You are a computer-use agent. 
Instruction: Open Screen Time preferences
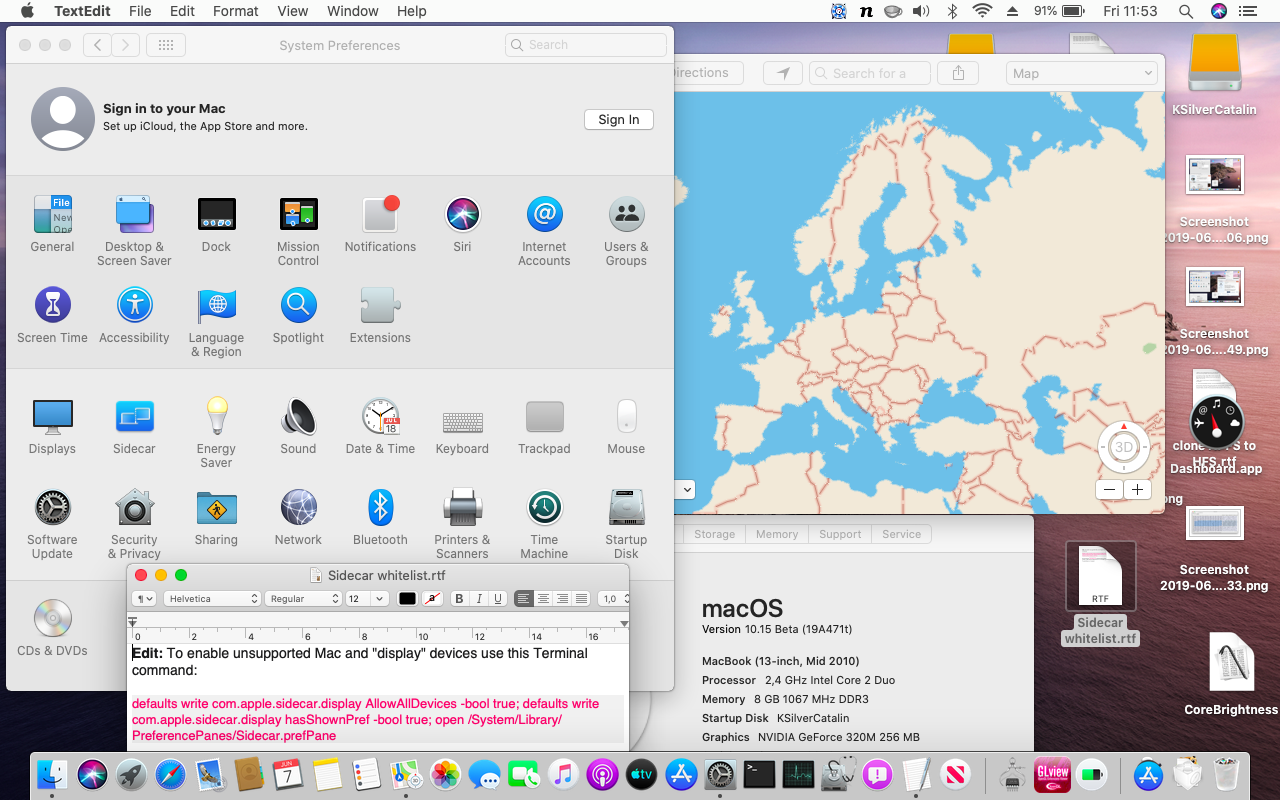point(52,315)
